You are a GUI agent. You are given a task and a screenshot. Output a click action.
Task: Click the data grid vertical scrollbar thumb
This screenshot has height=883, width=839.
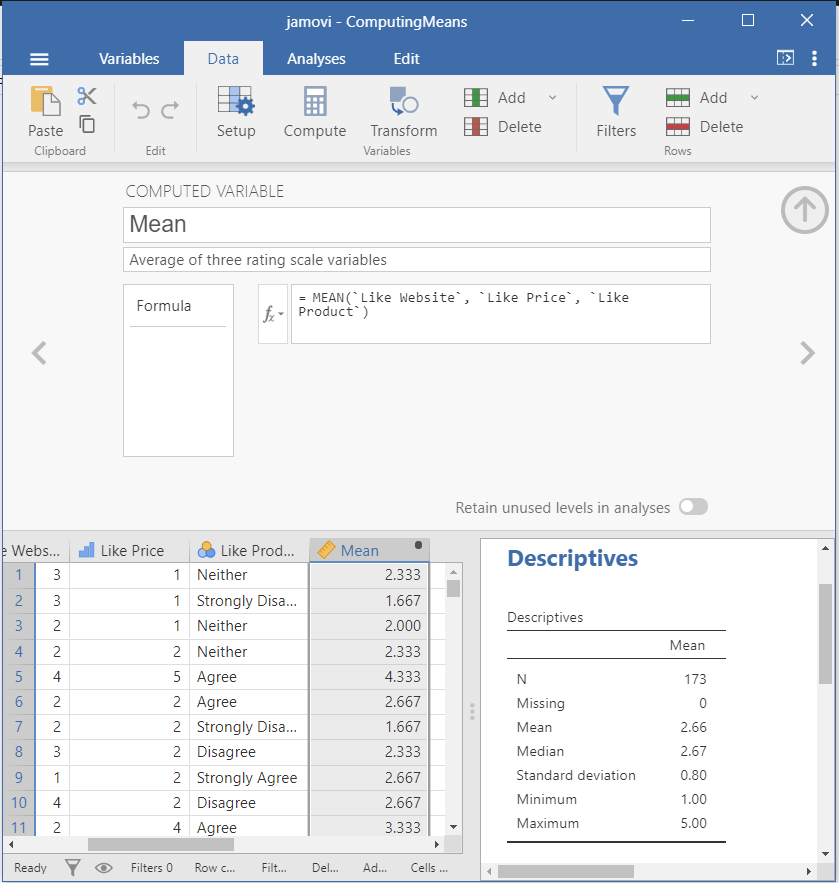453,588
